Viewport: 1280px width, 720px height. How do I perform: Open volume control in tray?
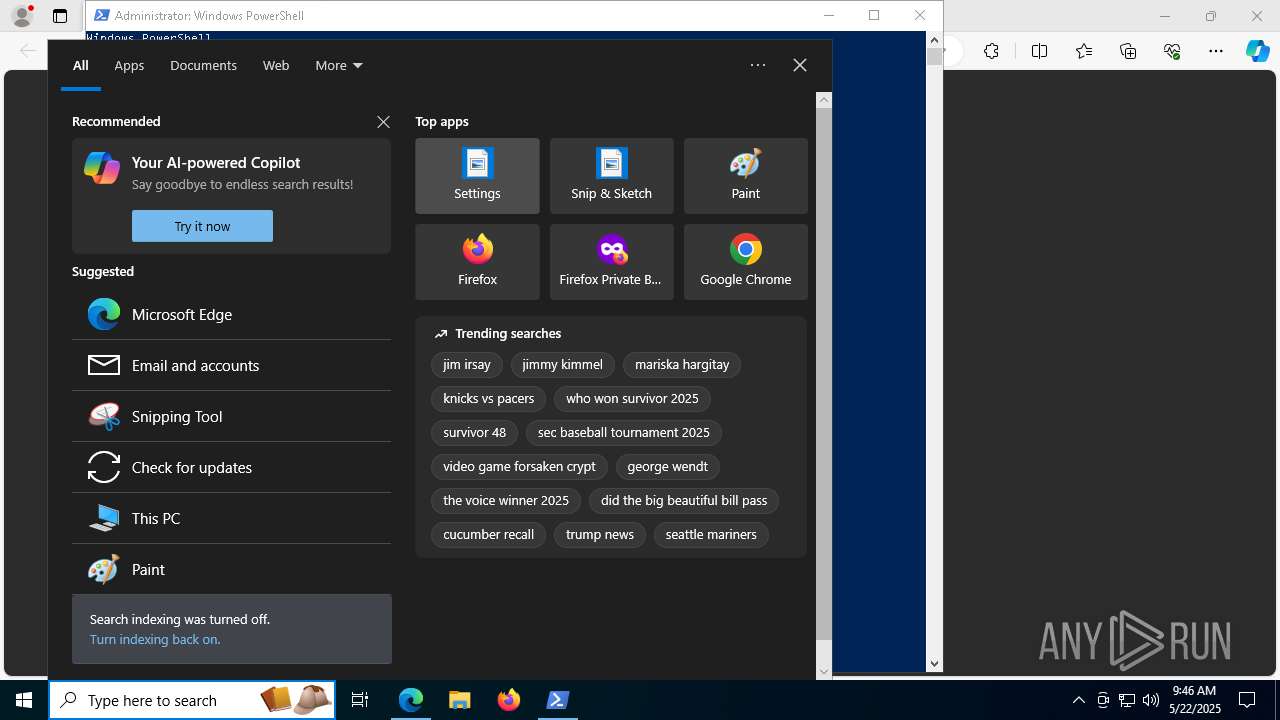tap(1151, 700)
